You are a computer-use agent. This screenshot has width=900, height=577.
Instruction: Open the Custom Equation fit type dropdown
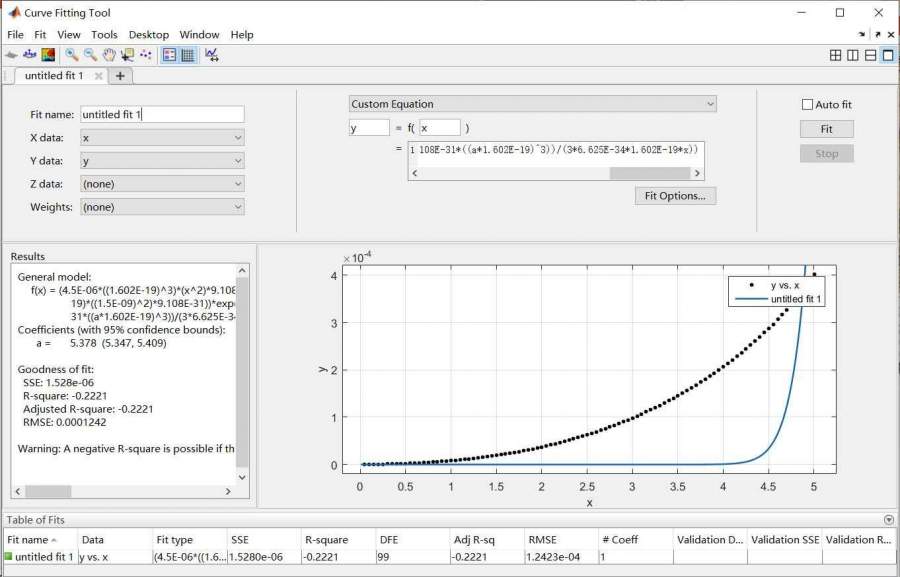pos(532,104)
